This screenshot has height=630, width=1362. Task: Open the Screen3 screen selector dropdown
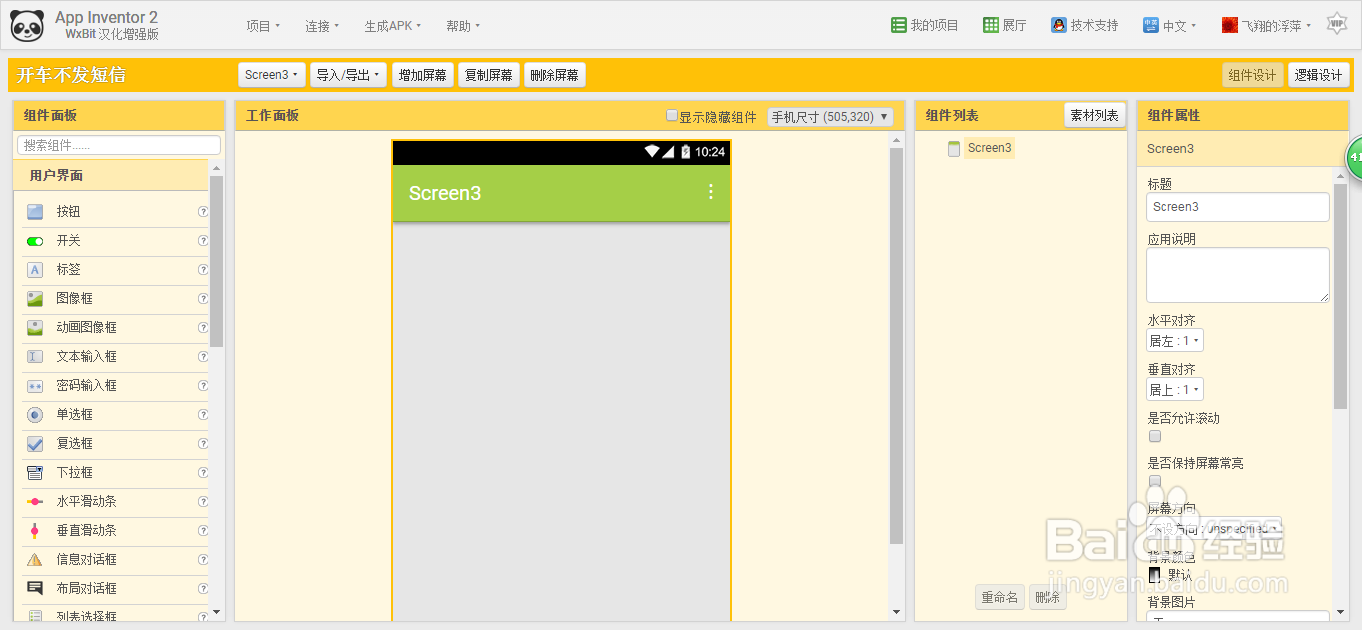pyautogui.click(x=271, y=75)
